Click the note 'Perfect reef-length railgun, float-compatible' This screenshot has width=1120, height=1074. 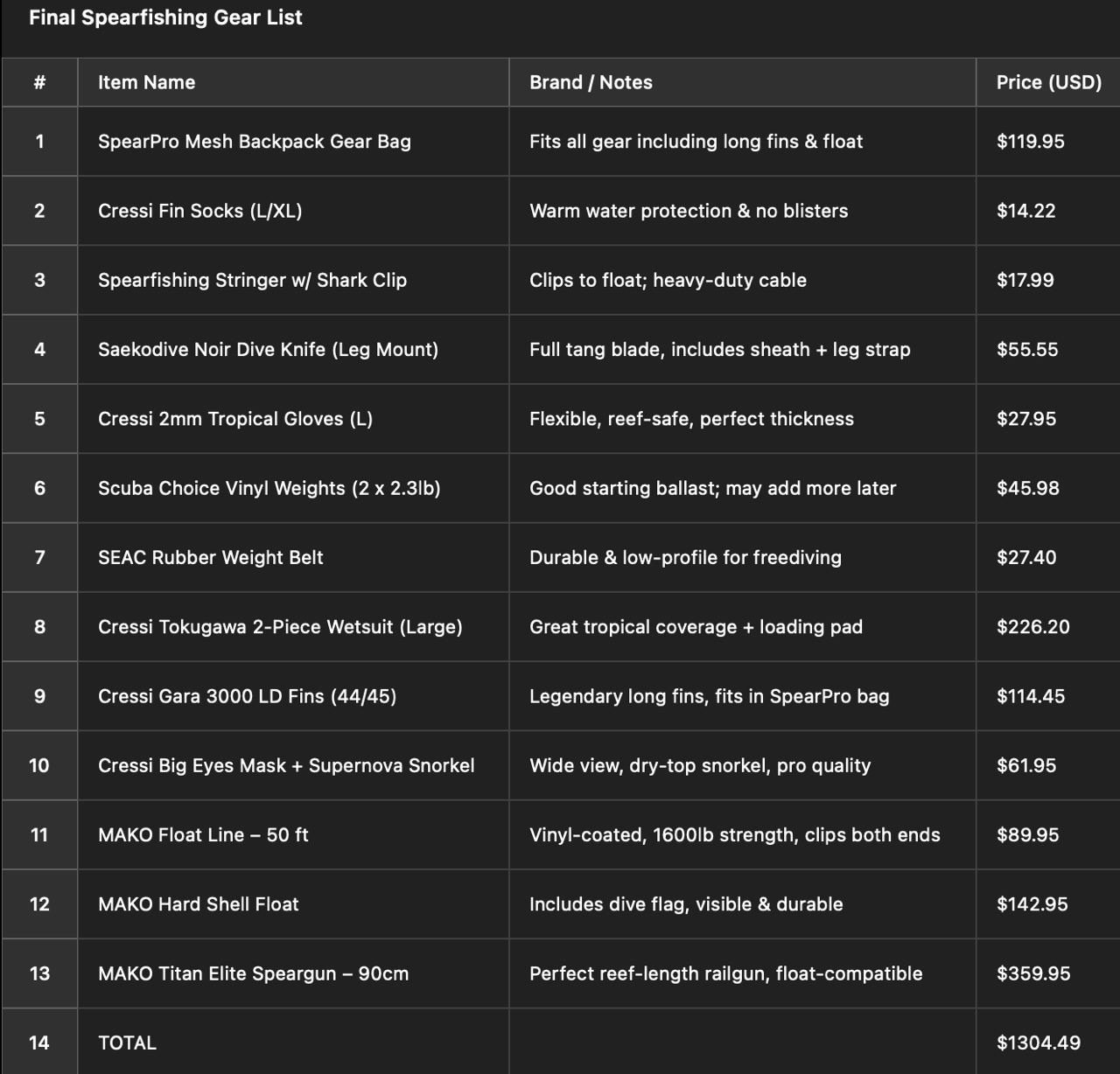click(726, 973)
